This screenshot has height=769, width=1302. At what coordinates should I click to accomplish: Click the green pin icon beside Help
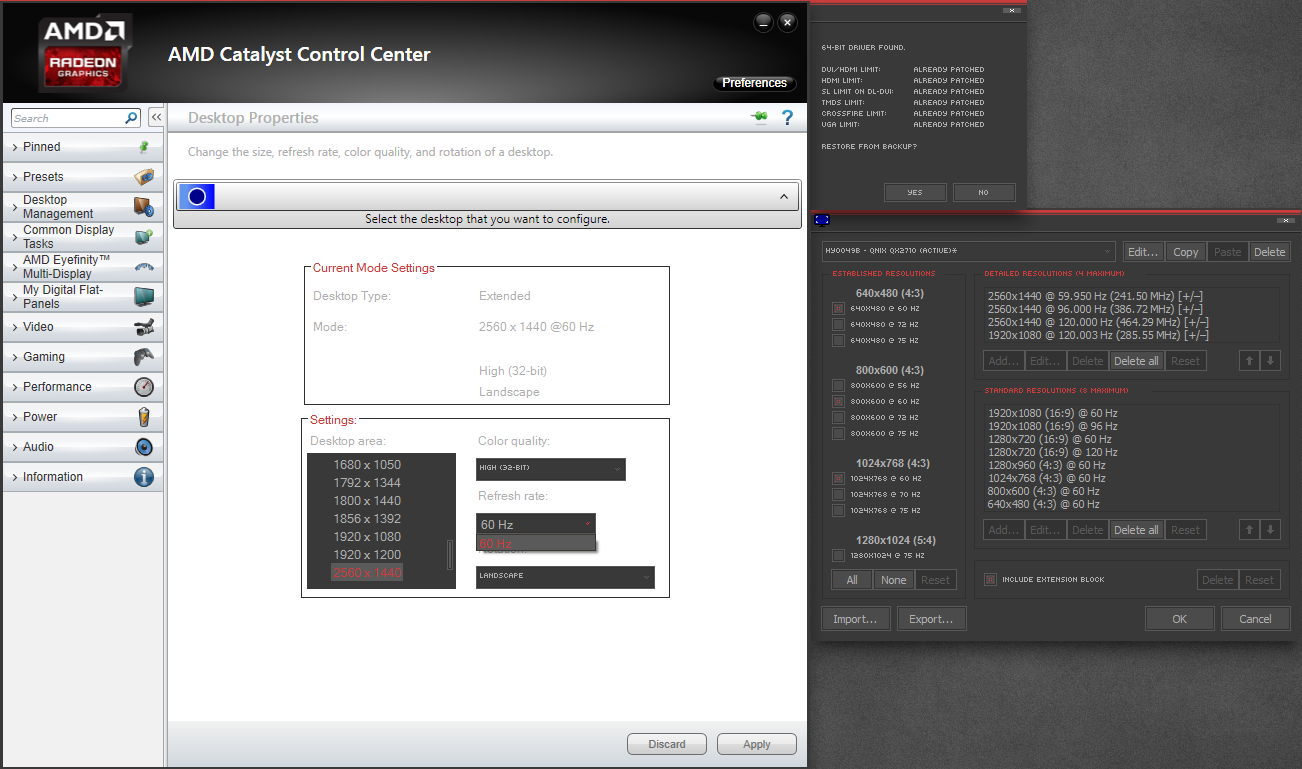(x=760, y=118)
